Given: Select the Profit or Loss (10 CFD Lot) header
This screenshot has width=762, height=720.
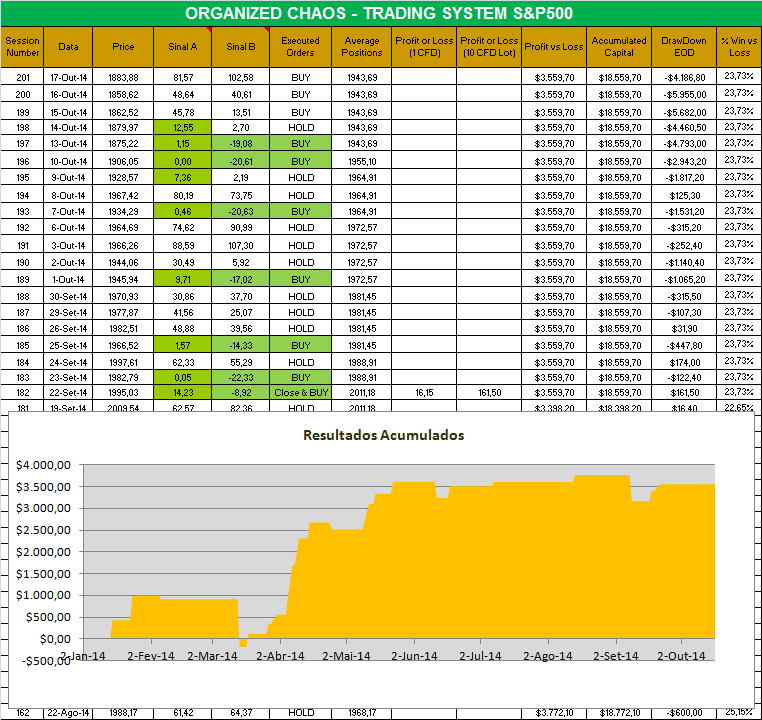Looking at the screenshot, I should 489,47.
